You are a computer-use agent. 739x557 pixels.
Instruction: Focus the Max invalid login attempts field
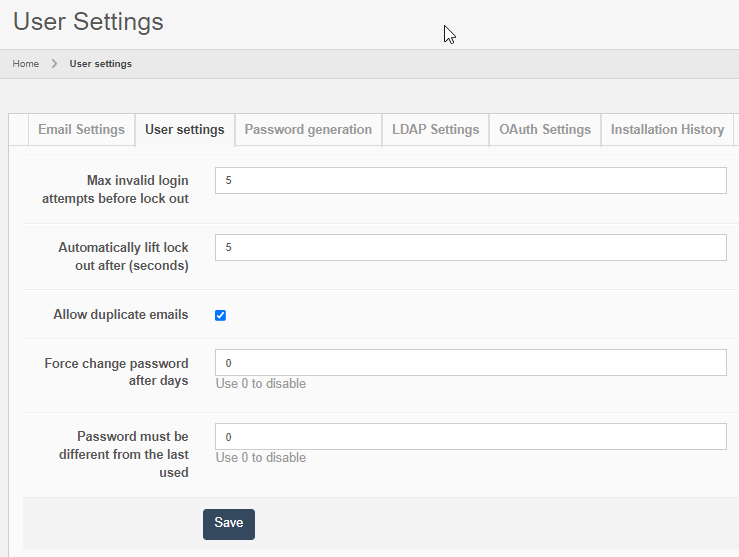tap(470, 181)
